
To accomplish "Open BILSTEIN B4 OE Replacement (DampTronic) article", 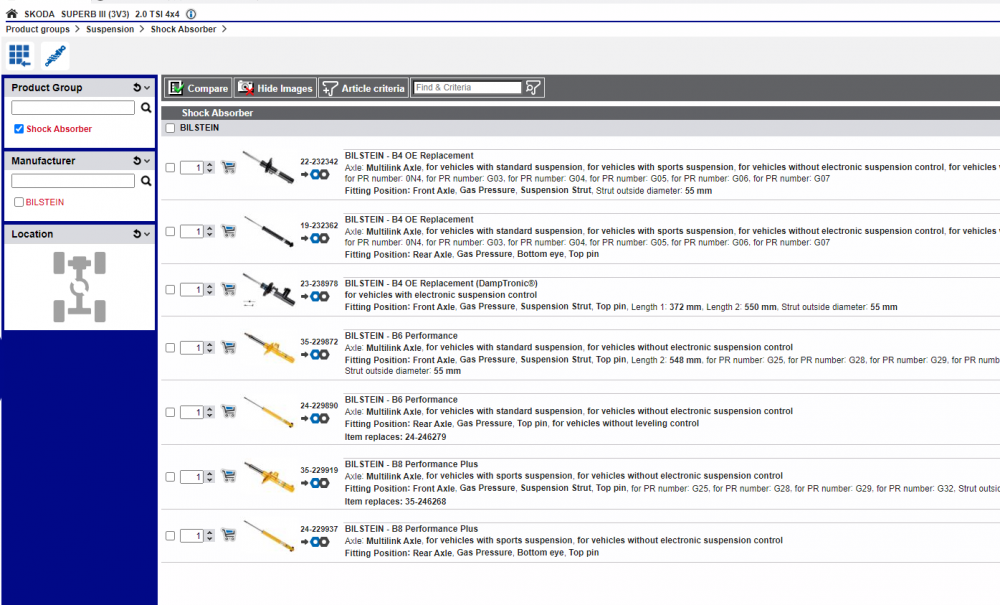I will point(441,283).
